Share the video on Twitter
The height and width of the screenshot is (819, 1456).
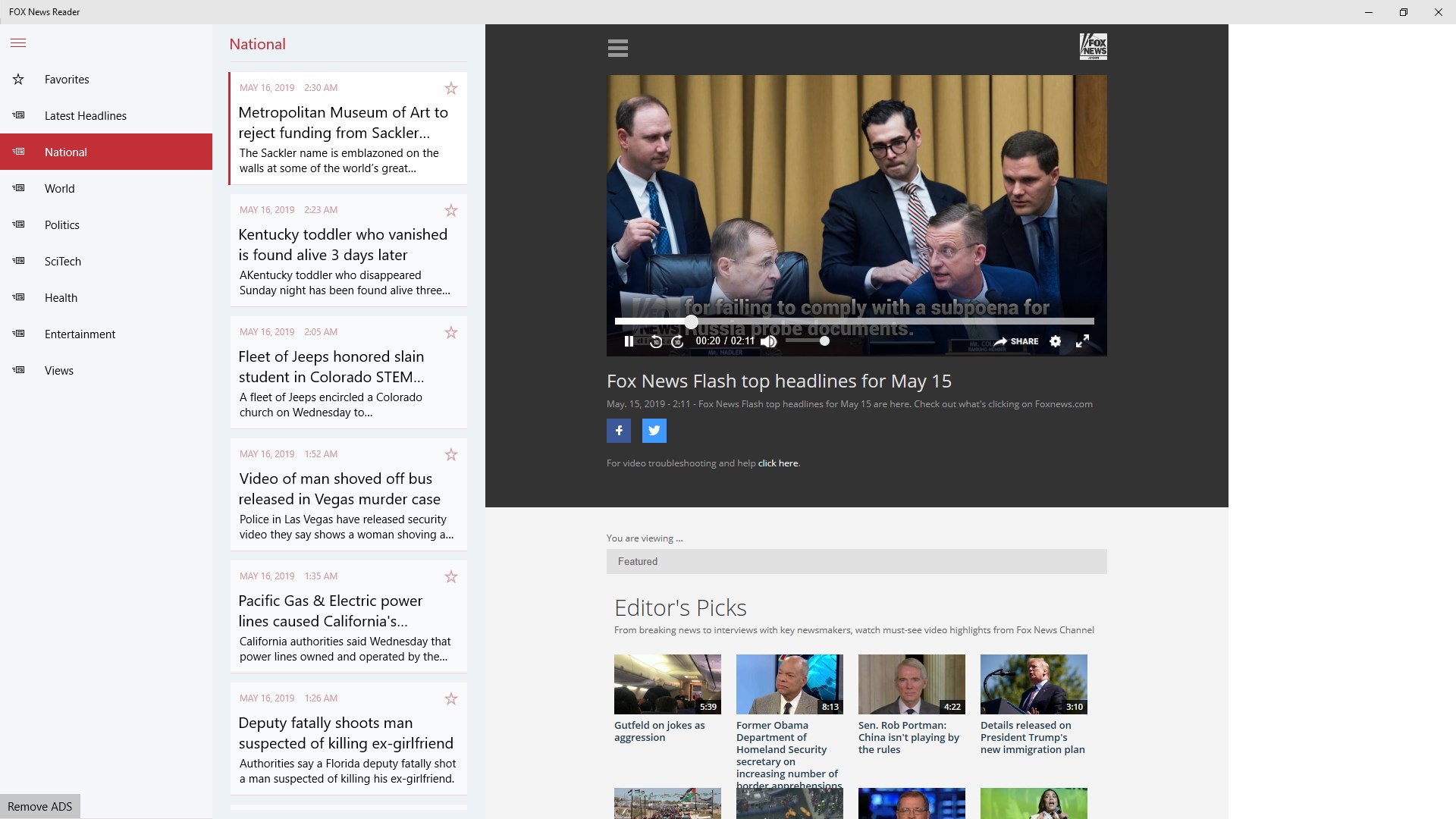pos(654,431)
